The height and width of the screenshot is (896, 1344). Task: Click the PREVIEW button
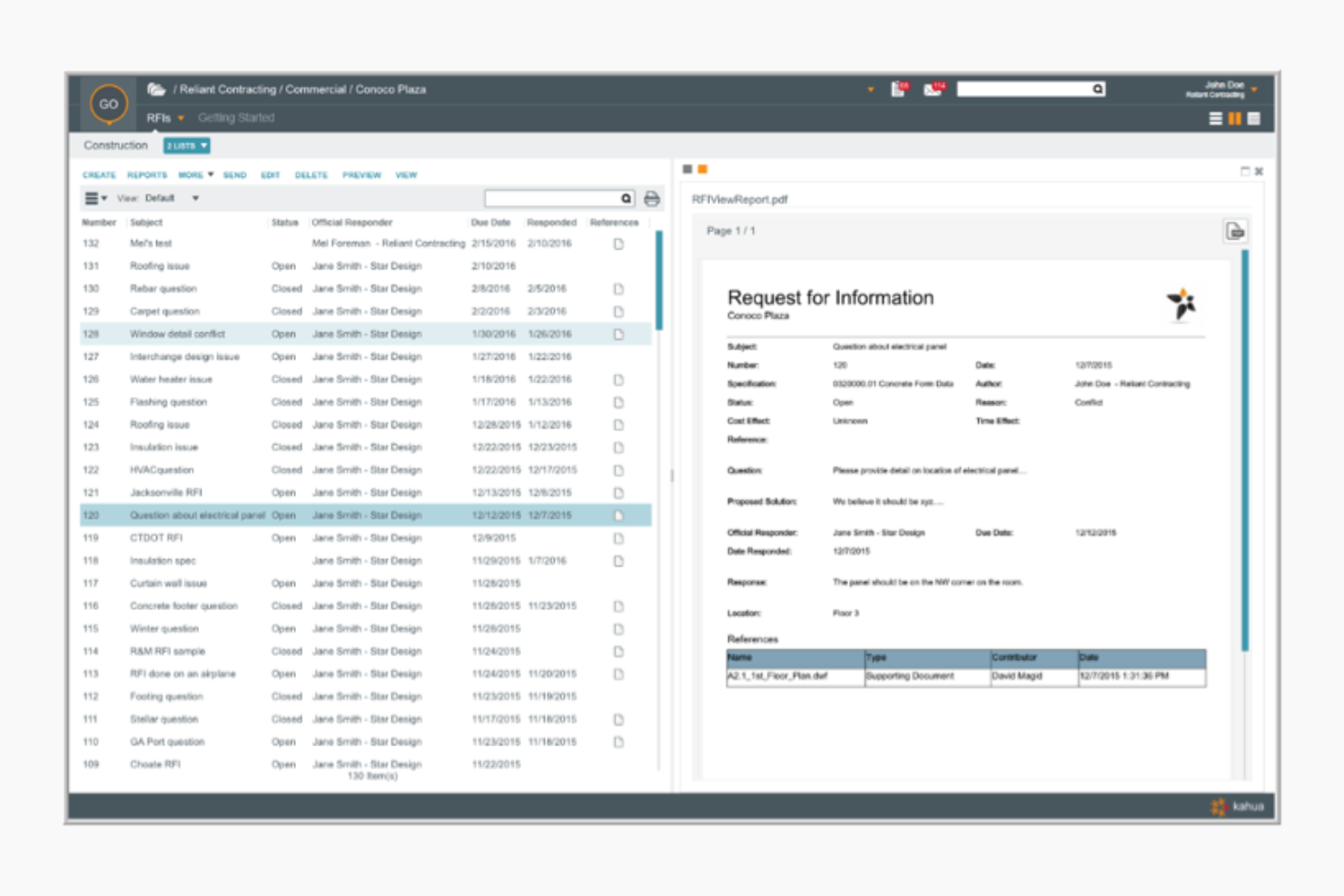click(361, 175)
